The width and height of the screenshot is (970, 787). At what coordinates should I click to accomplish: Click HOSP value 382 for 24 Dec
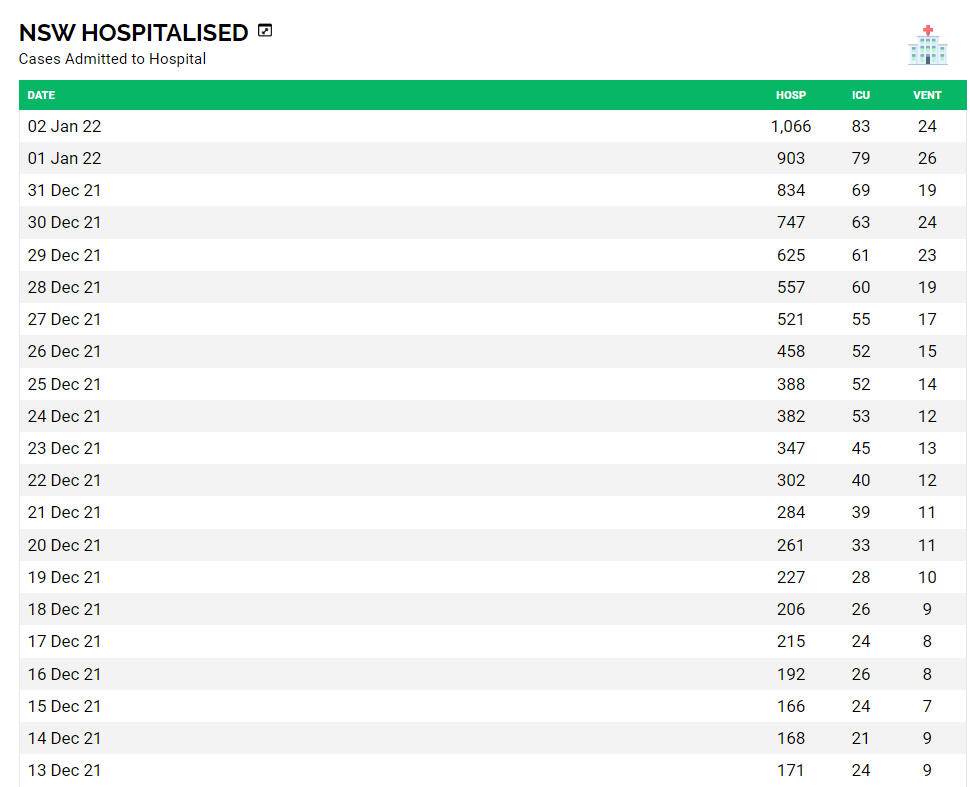790,416
